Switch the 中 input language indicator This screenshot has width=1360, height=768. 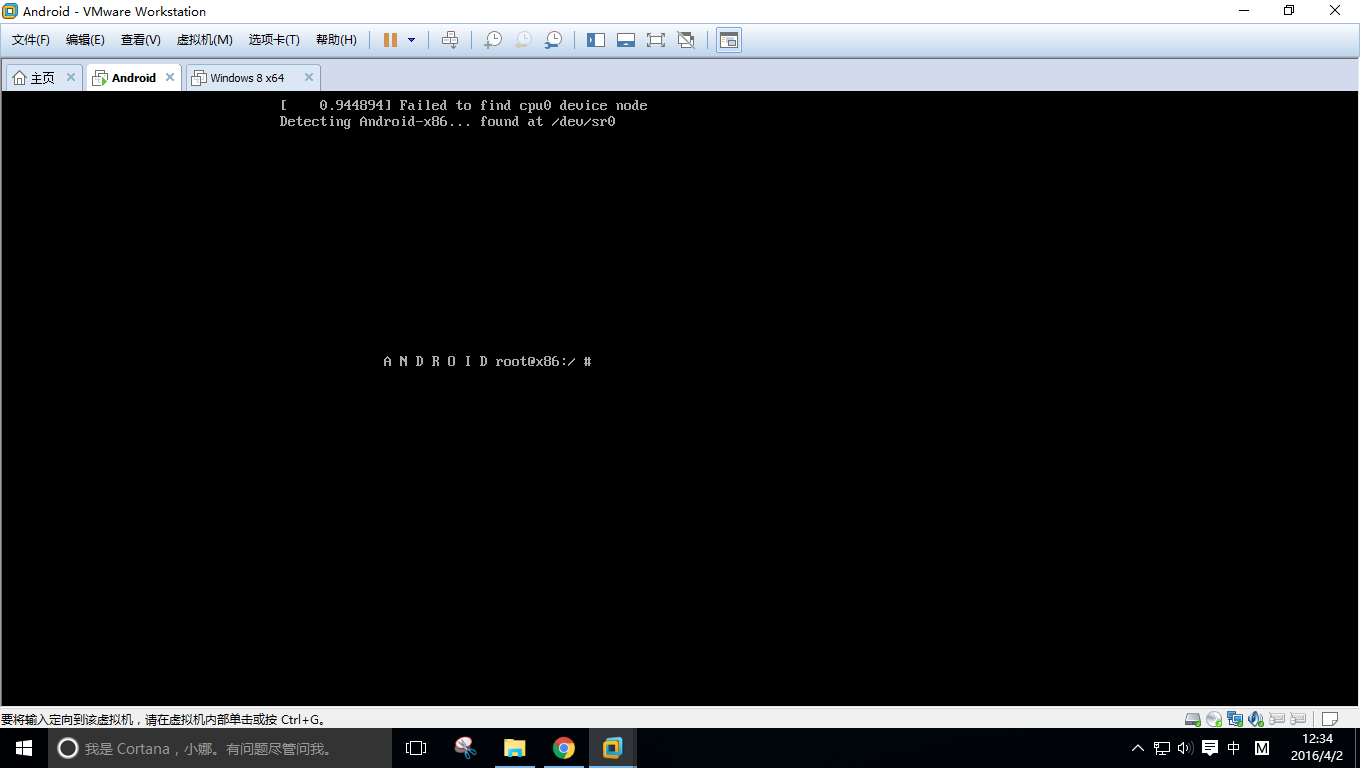click(1234, 748)
